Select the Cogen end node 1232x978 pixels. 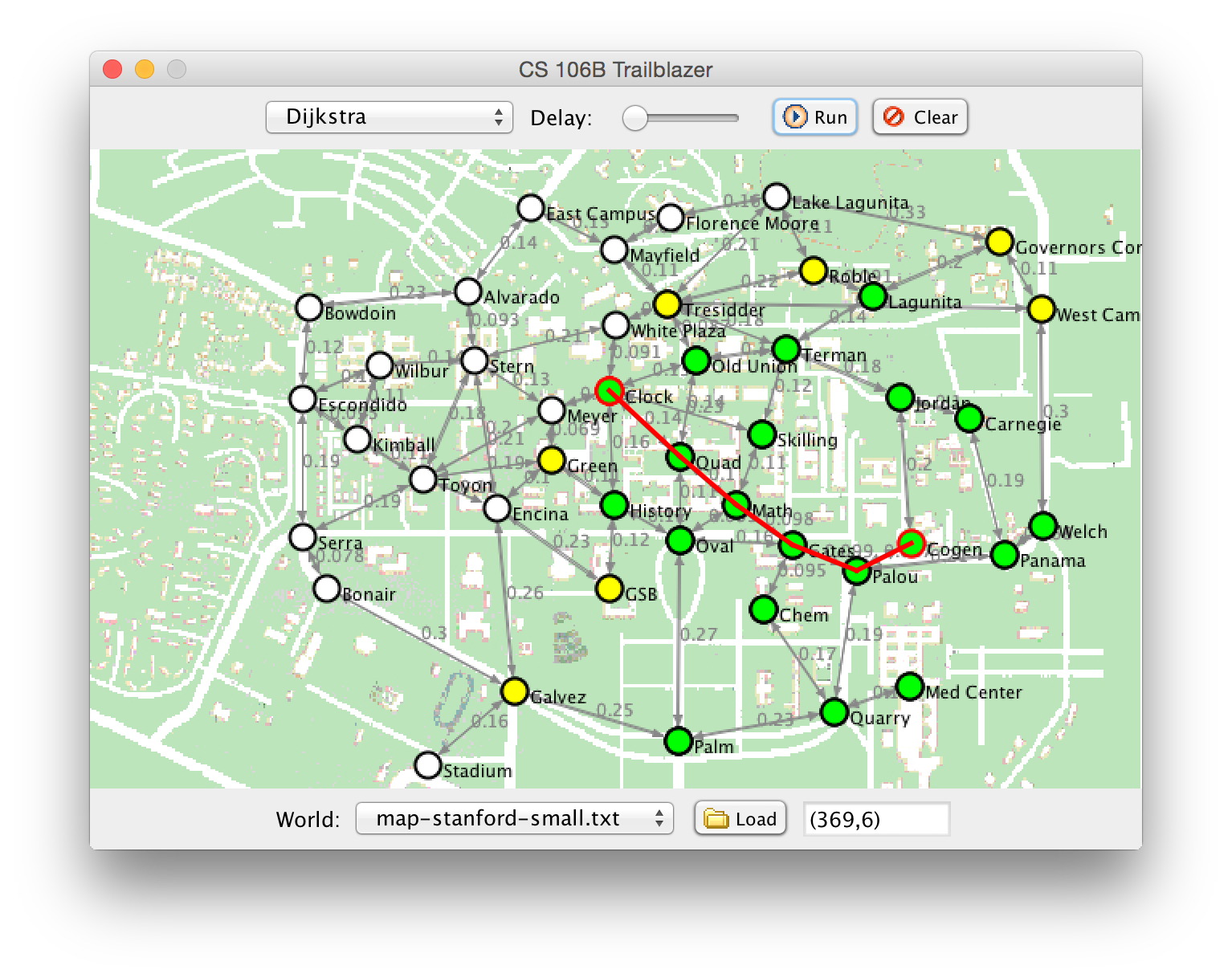click(911, 544)
